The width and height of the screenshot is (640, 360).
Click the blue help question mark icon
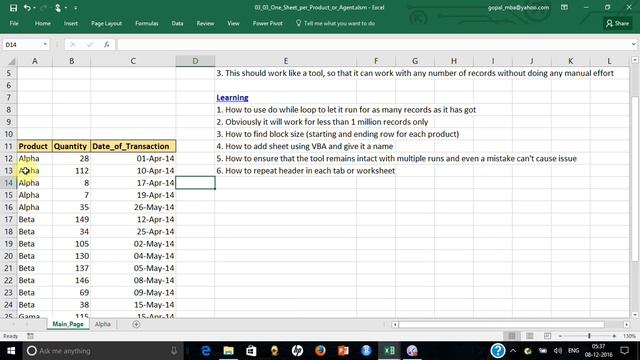[x=498, y=351]
